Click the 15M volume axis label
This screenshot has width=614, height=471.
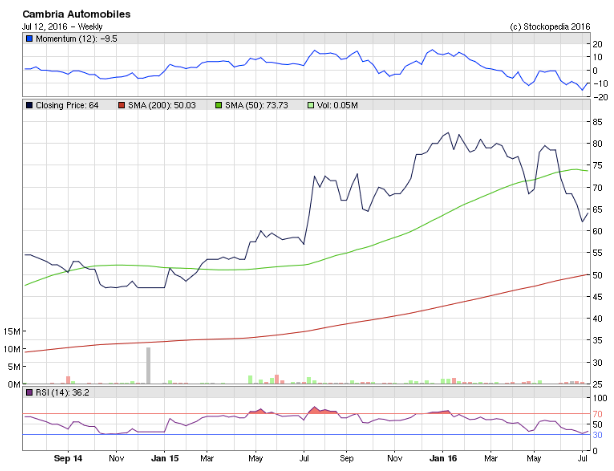coord(11,332)
